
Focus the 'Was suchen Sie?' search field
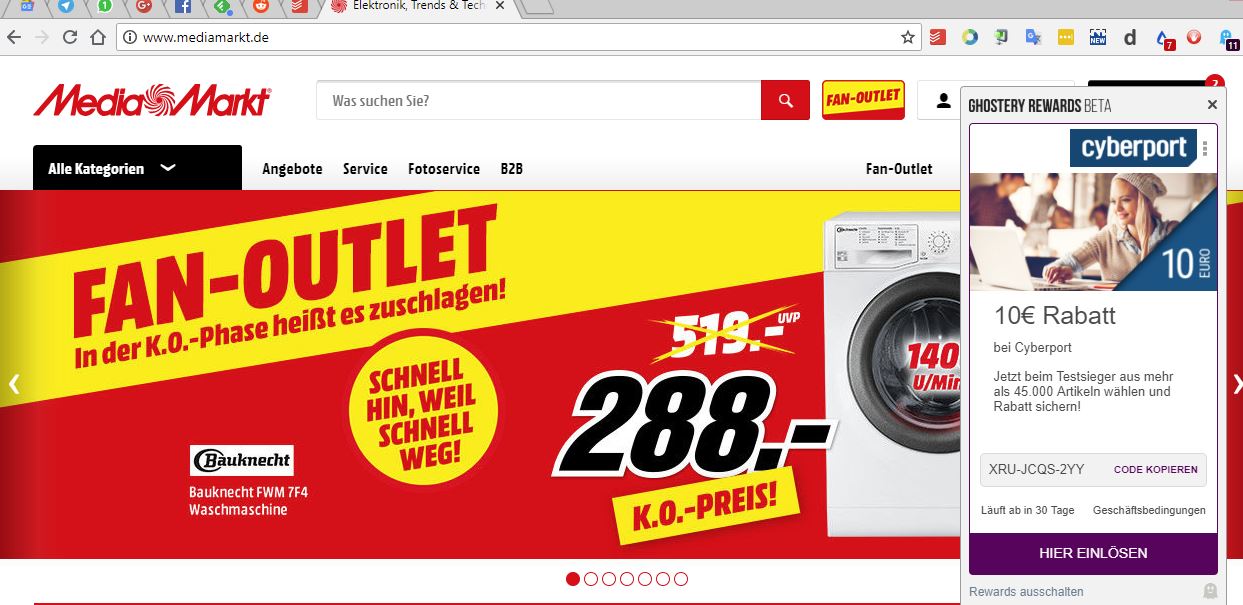coord(539,101)
